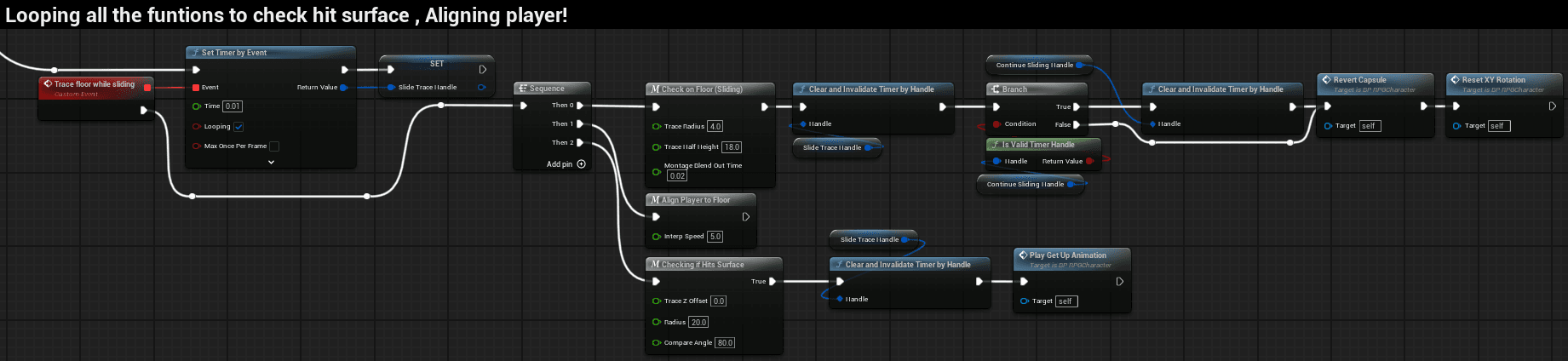
Task: Click the Branch node's True execution pin
Action: tap(1077, 107)
